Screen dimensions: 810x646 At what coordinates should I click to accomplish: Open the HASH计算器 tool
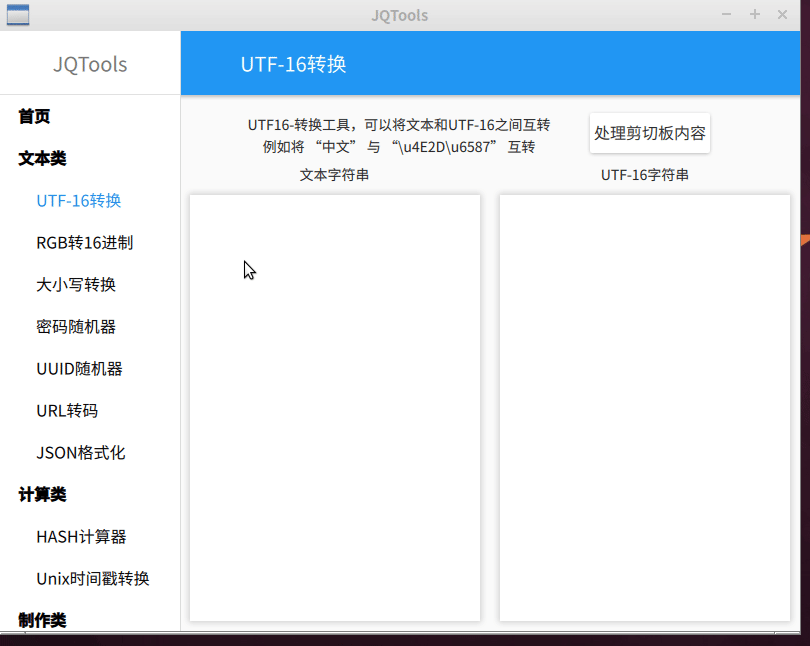point(81,537)
